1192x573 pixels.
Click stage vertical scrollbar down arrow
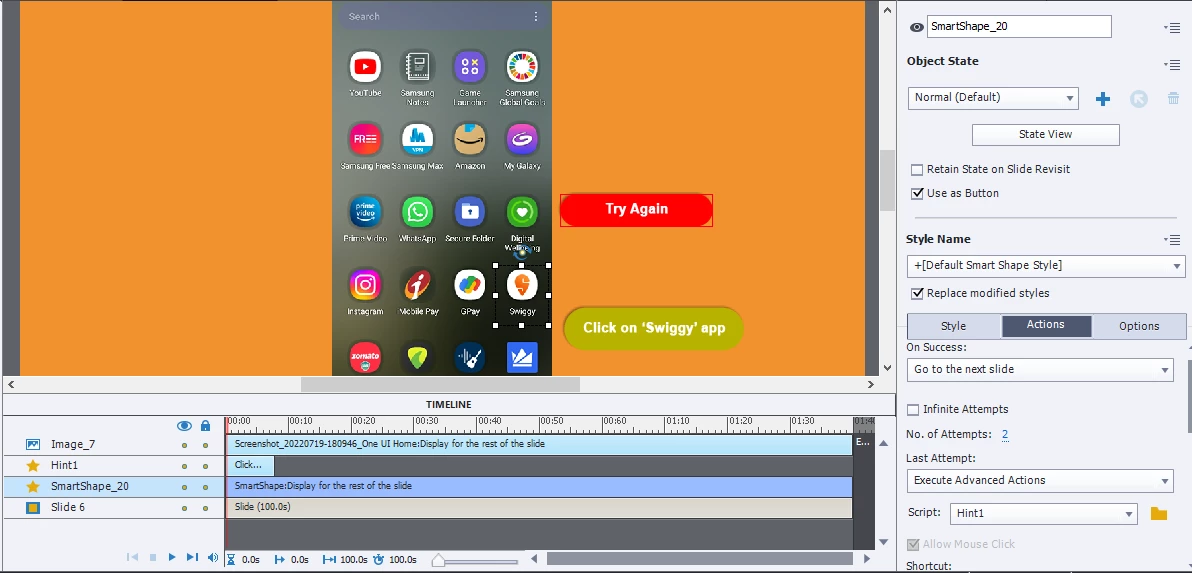[886, 368]
